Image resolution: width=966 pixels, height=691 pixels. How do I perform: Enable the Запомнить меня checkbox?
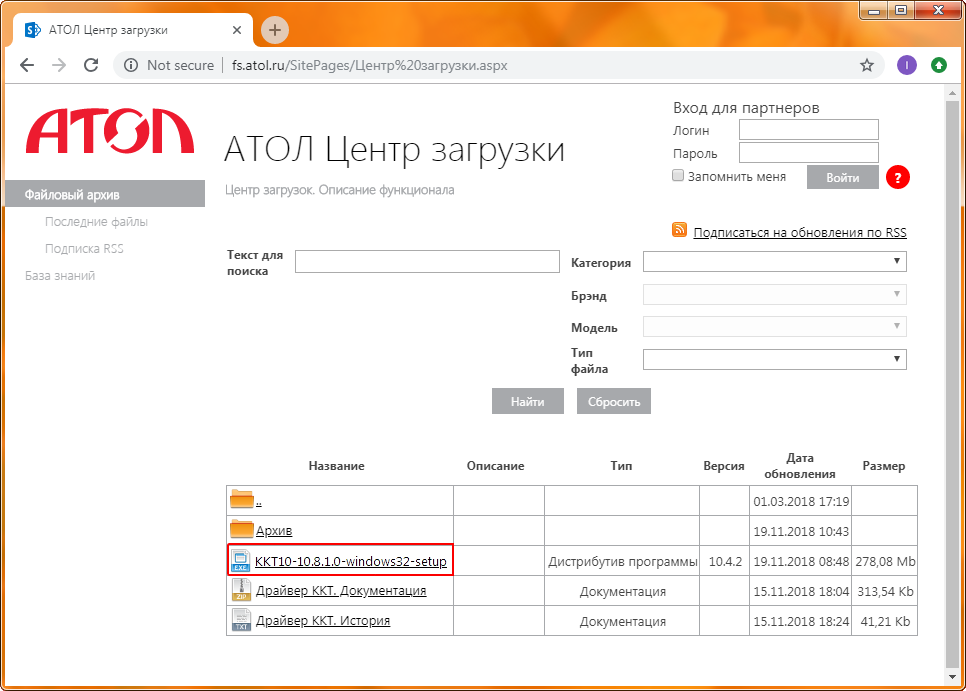click(678, 176)
